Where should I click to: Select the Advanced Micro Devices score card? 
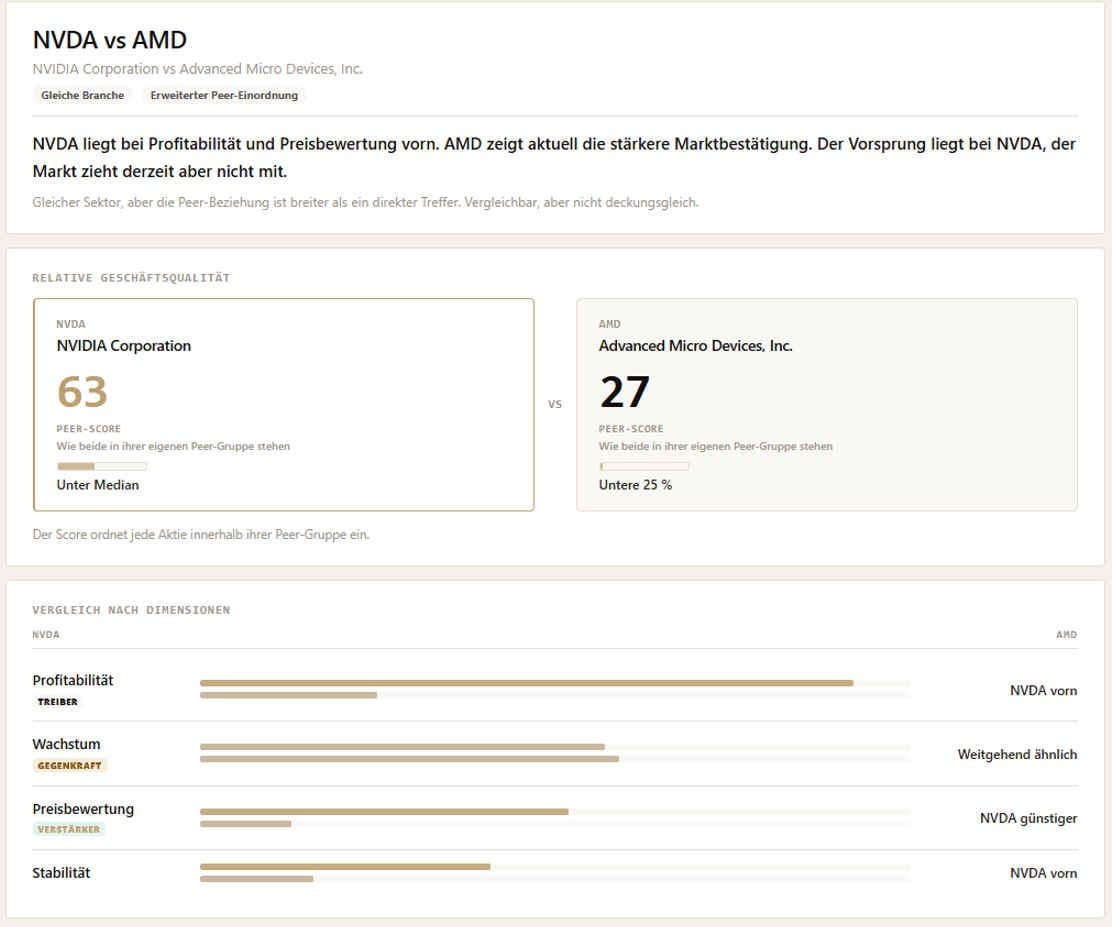pyautogui.click(x=827, y=404)
